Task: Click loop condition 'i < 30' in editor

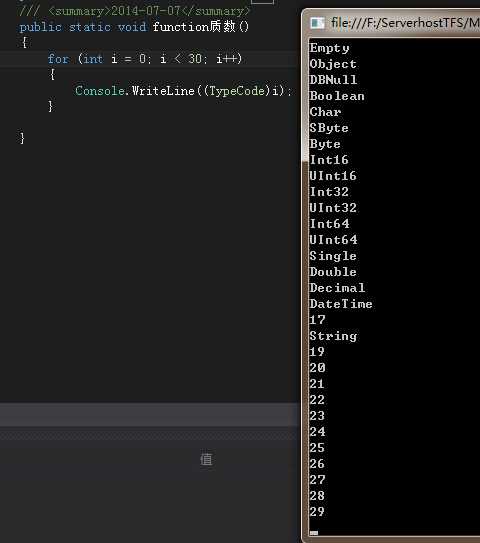Action: tap(181, 59)
